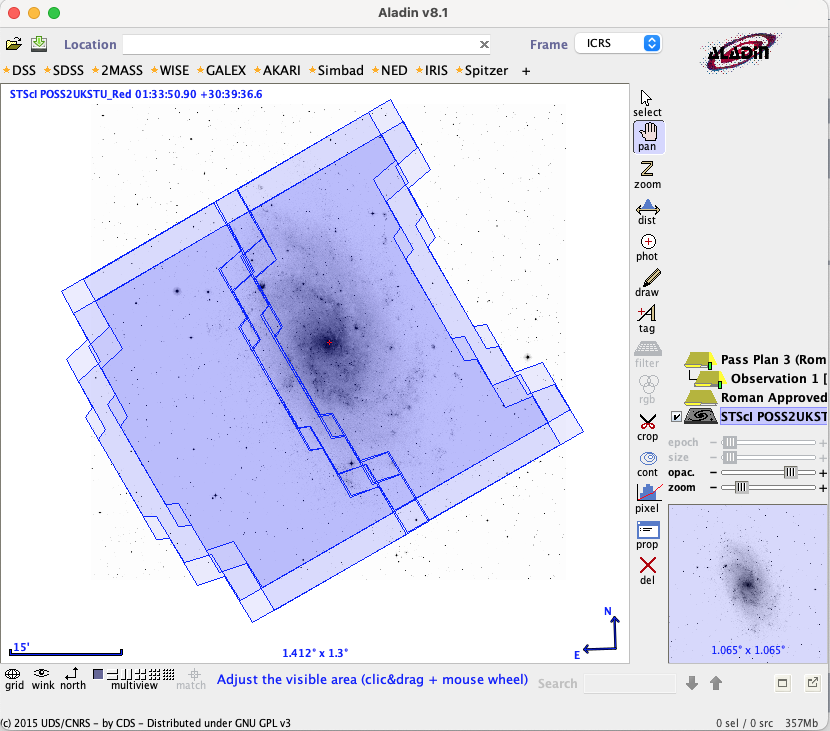Click the plus to add bookmark
The width and height of the screenshot is (830, 731).
(x=526, y=71)
